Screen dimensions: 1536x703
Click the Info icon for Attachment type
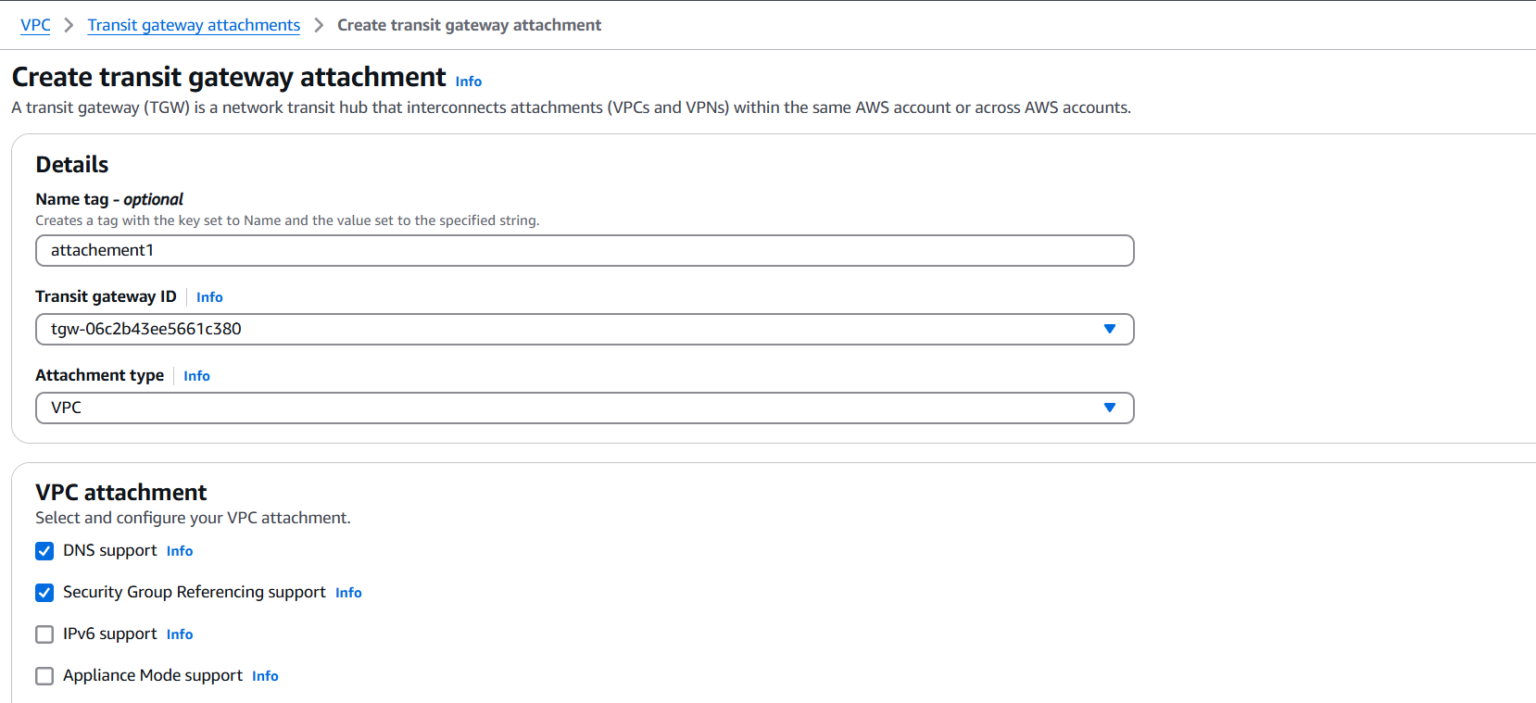click(196, 376)
